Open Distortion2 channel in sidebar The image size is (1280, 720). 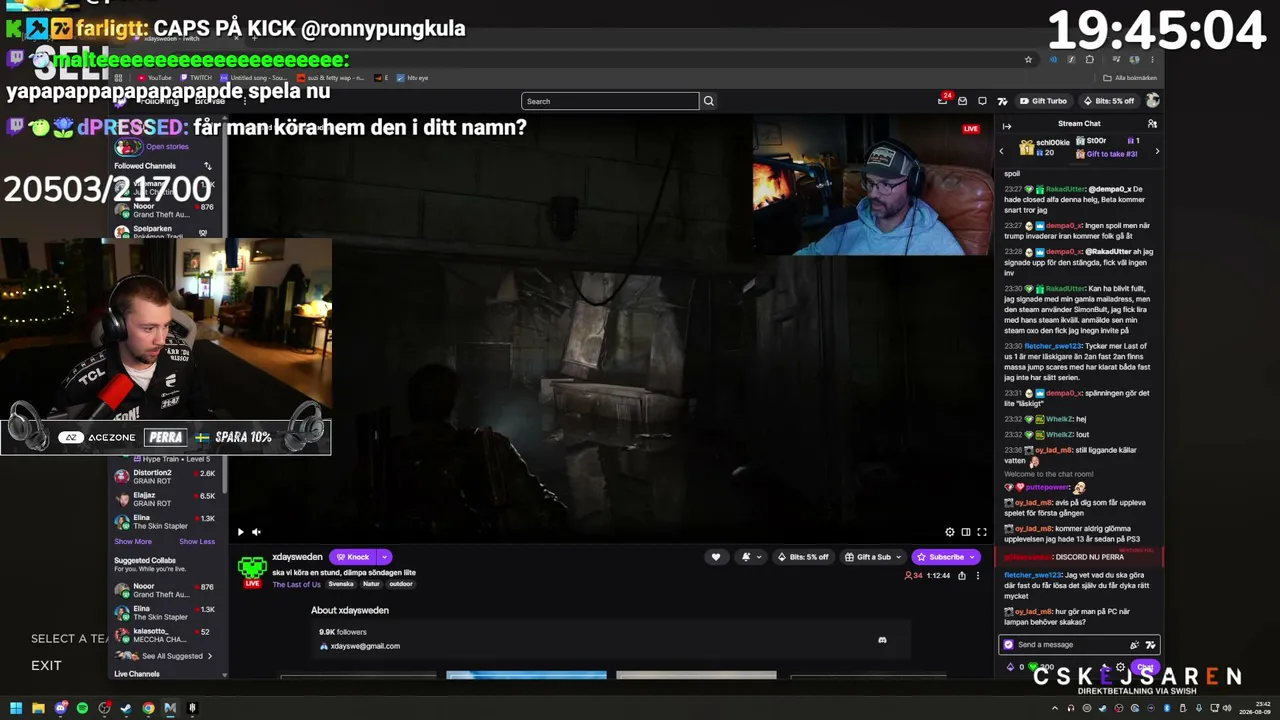(165, 477)
